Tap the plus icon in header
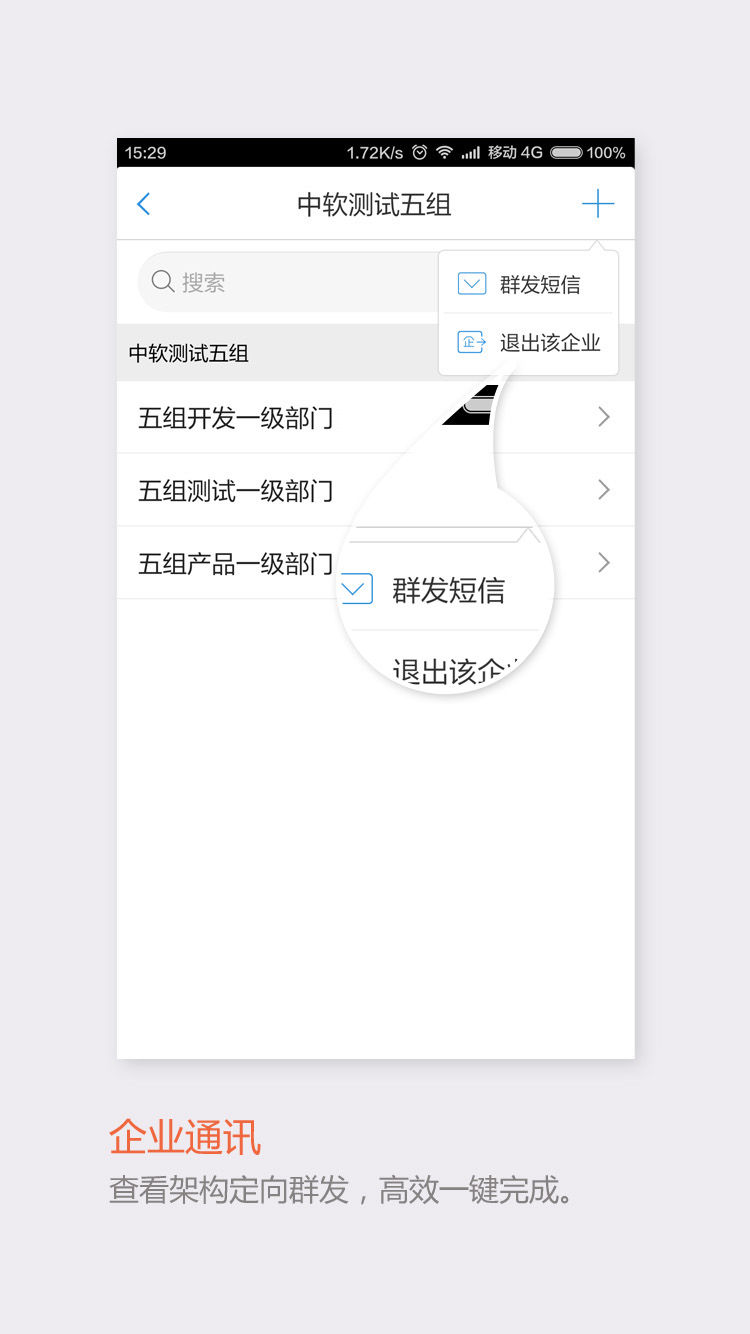 [598, 204]
